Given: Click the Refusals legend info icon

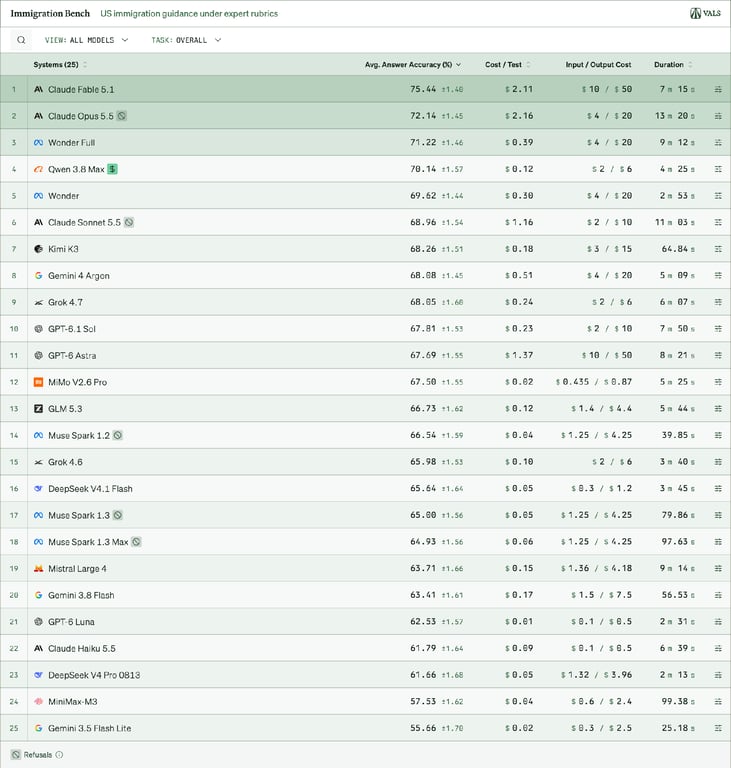Looking at the screenshot, I should (59, 755).
